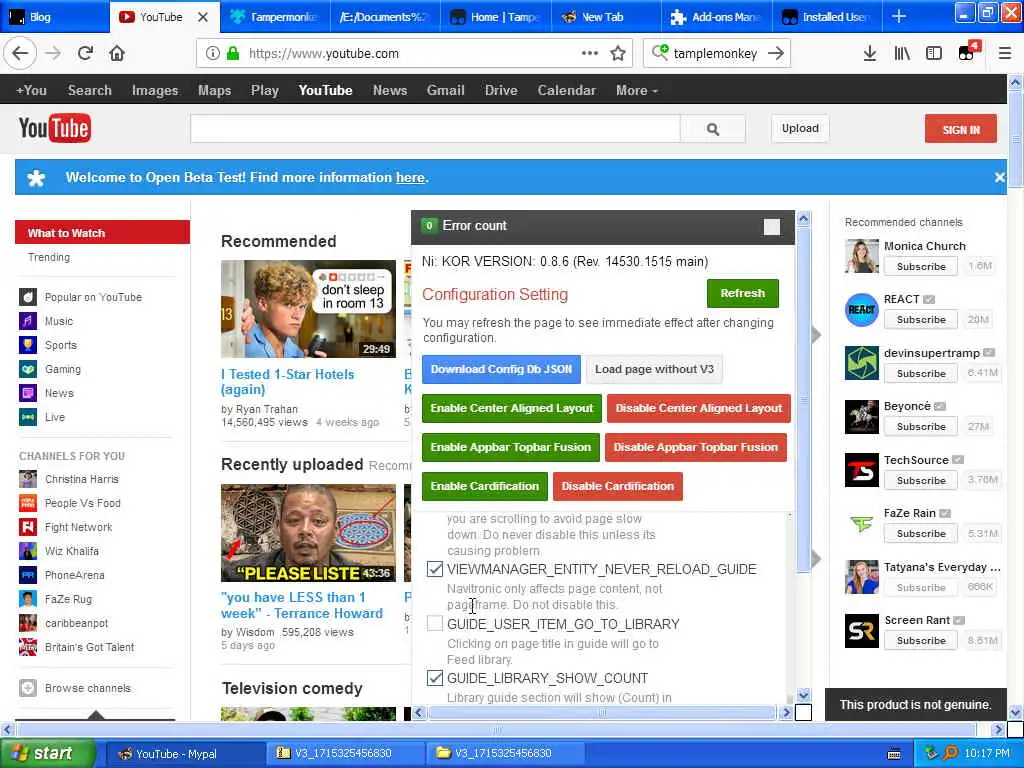The image size is (1024, 768).
Task: Switch to the Installed Userscripts tab
Action: [826, 16]
